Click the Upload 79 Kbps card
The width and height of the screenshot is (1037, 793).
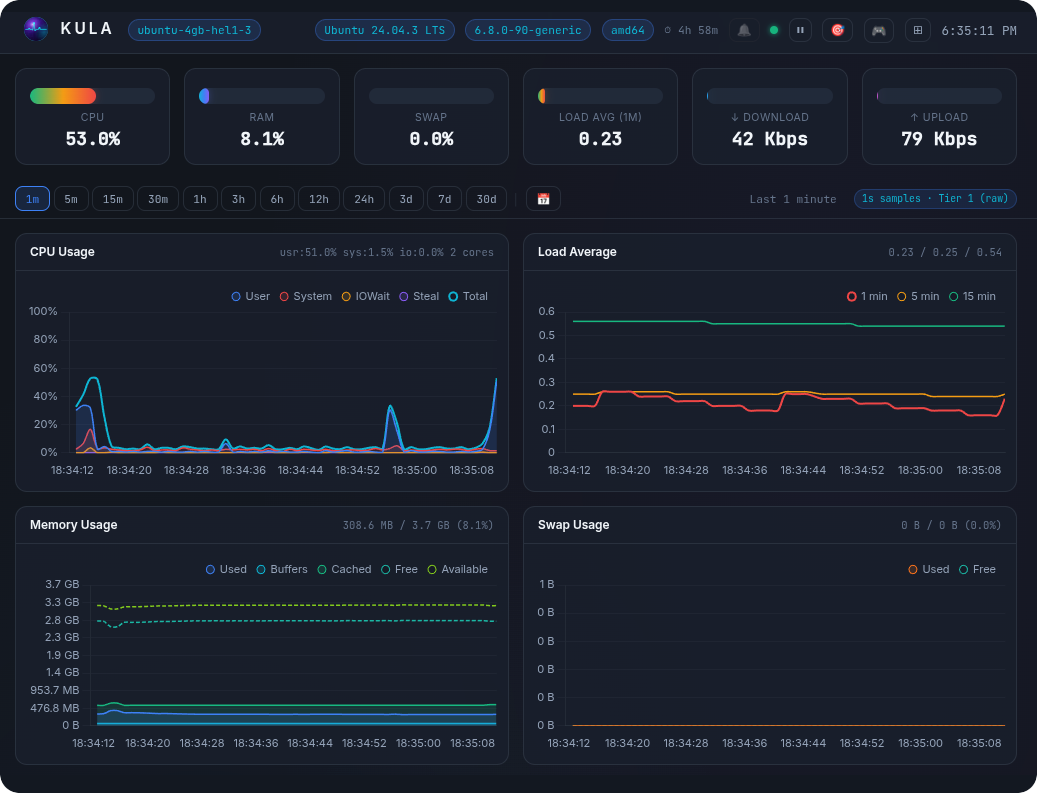click(x=939, y=116)
